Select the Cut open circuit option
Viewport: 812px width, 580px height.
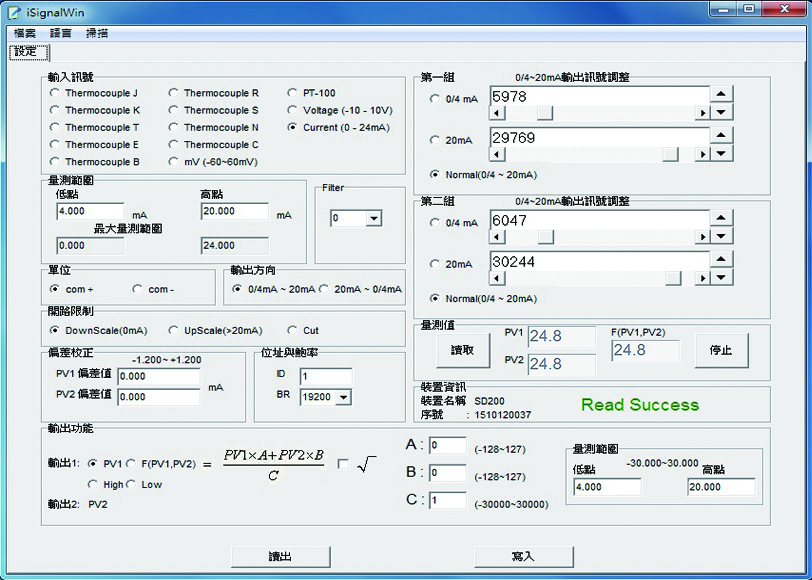coord(292,330)
